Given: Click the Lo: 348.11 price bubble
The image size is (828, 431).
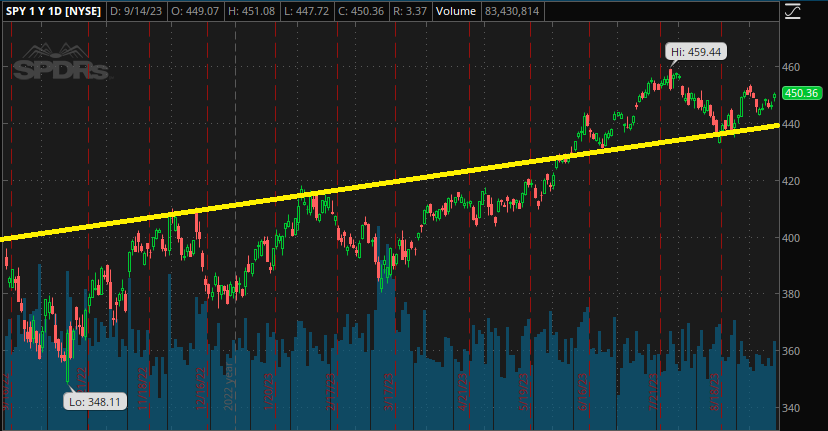Looking at the screenshot, I should pyautogui.click(x=95, y=402).
